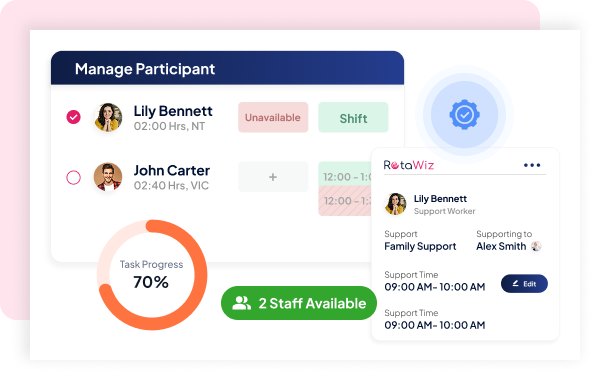Click the Shift tag for Lily Bennett
The height and width of the screenshot is (373, 593).
coord(353,117)
